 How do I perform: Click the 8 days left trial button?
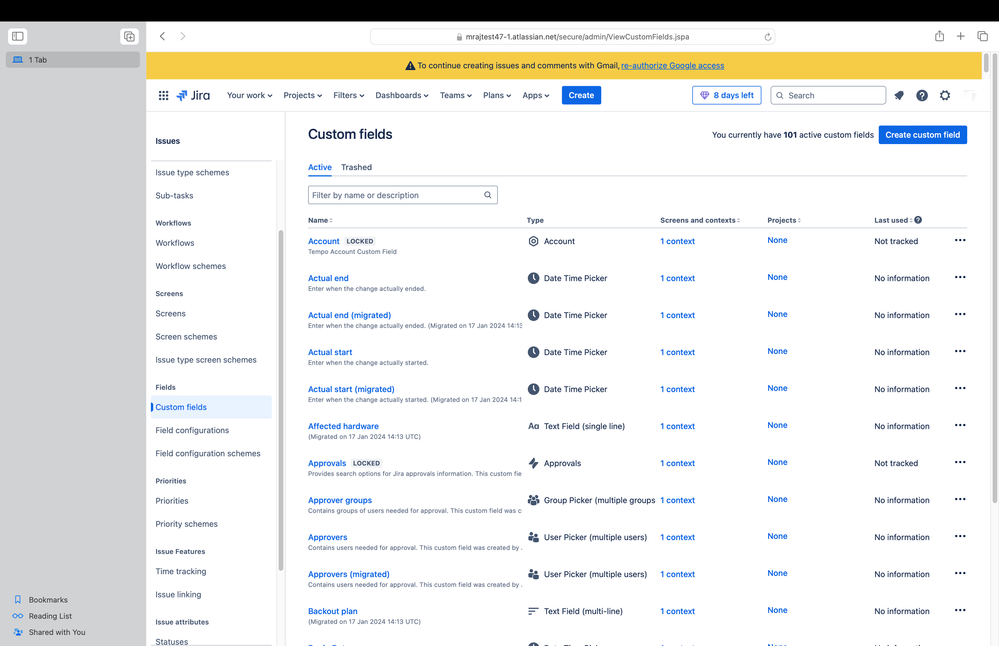(x=727, y=96)
